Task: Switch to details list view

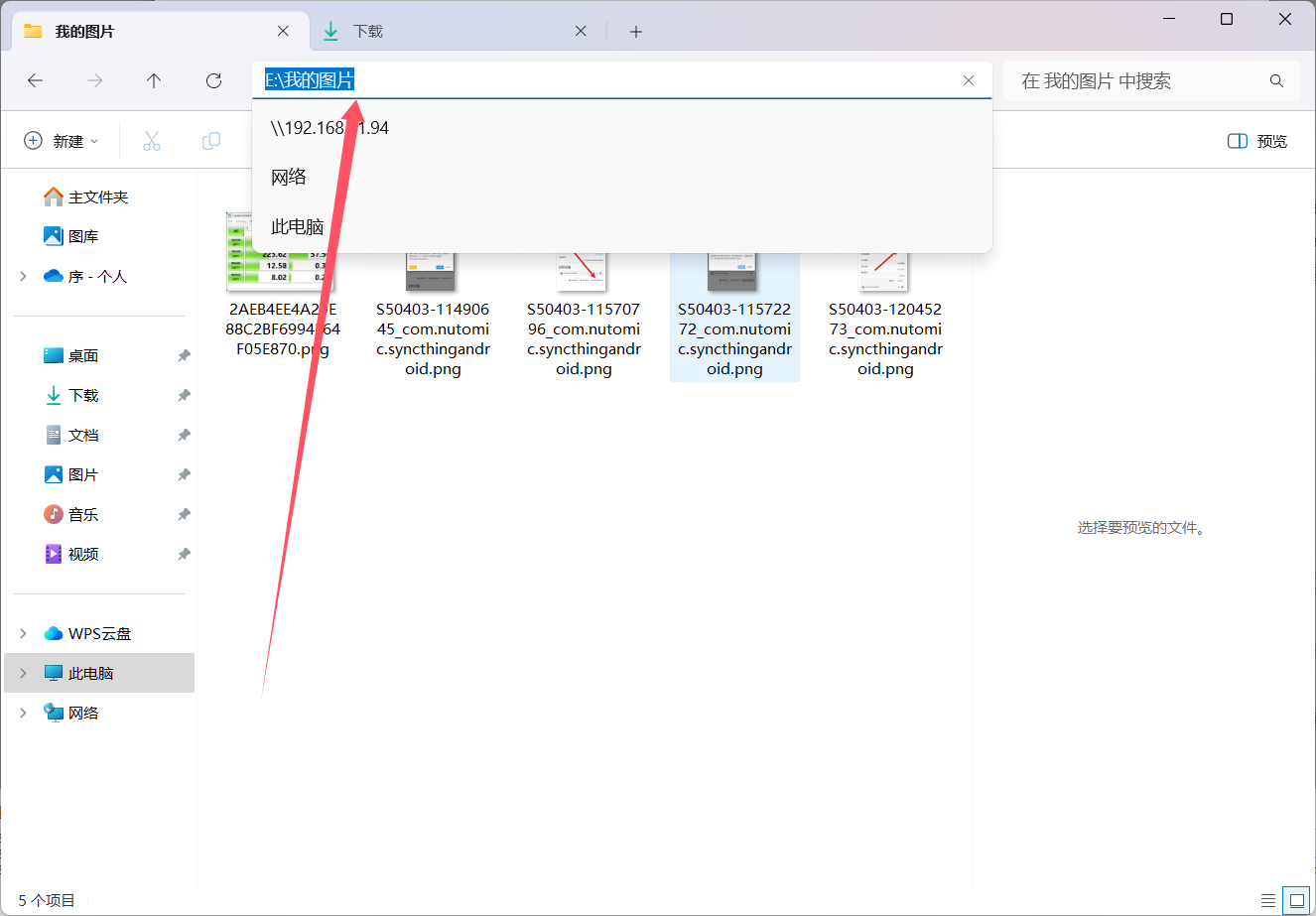Action: (1268, 901)
